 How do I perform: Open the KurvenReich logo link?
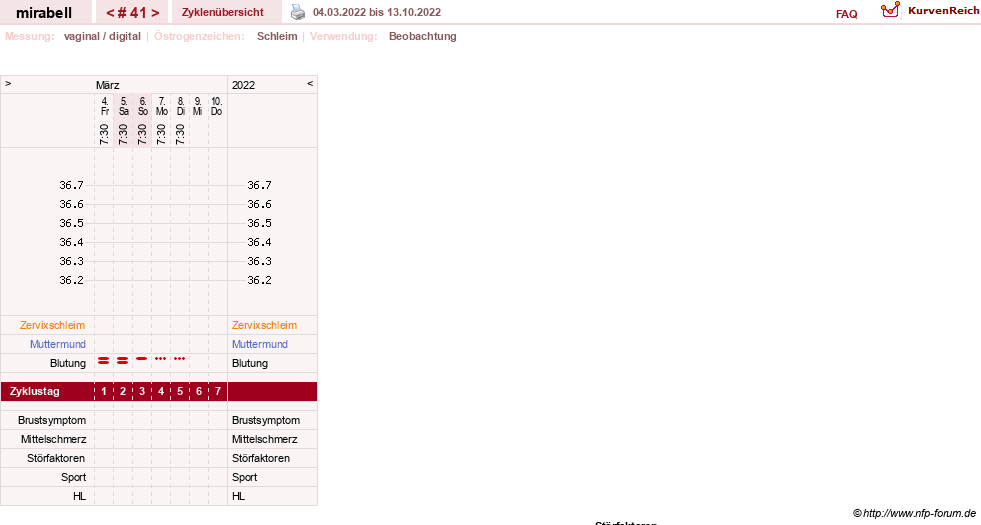tap(930, 11)
